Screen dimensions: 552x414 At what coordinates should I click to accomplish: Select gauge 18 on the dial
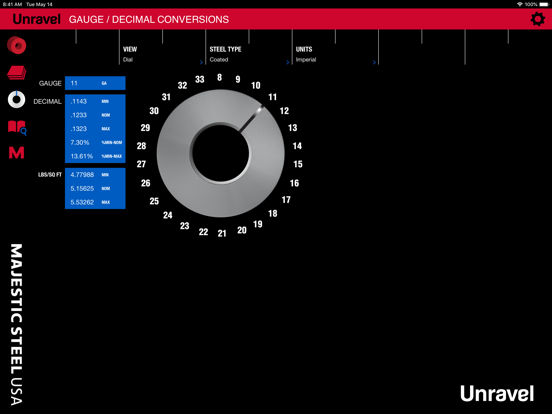click(x=272, y=214)
